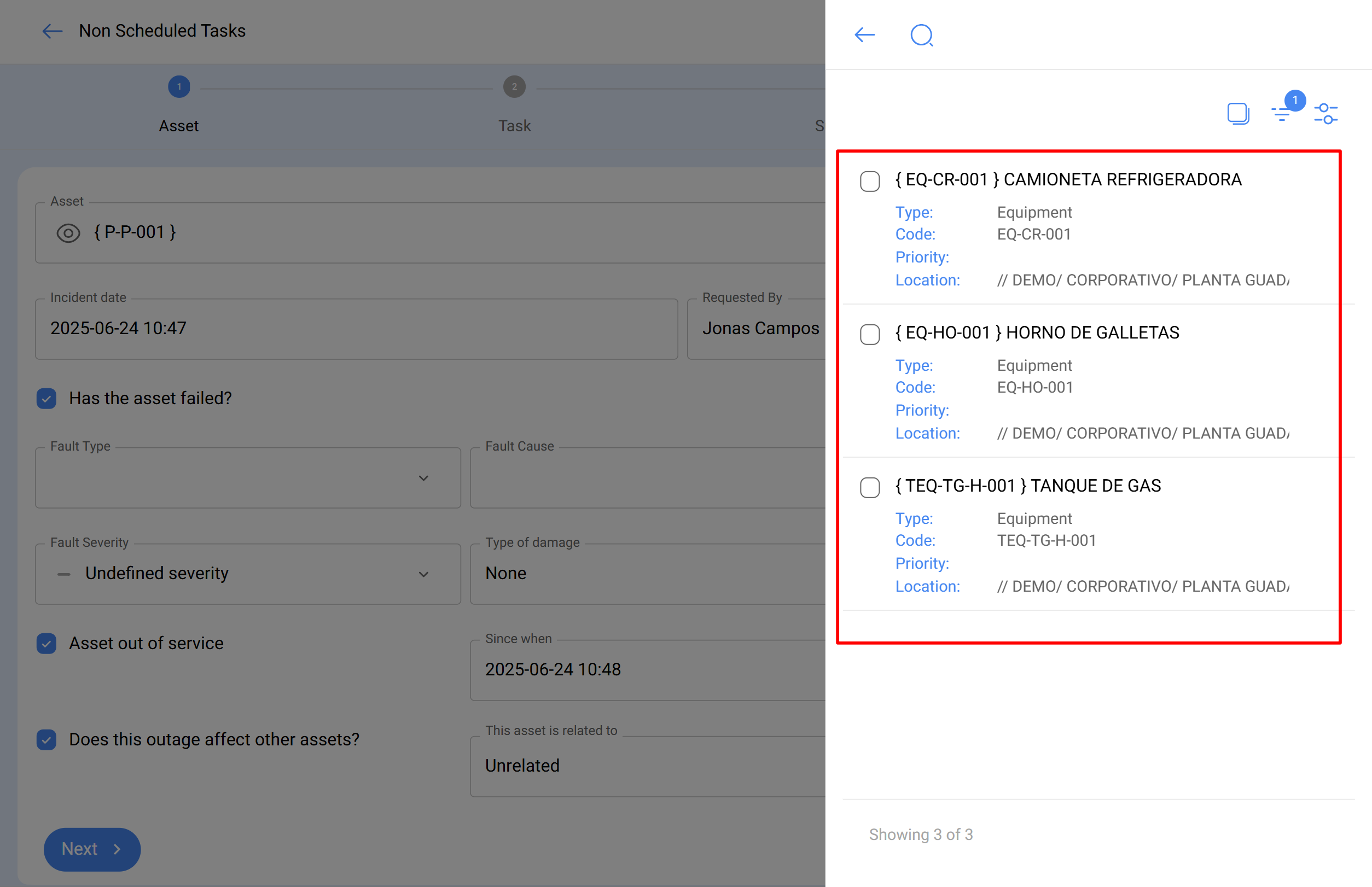Select the CAMIONETA REFRIGERADORA checkbox

pos(869,181)
